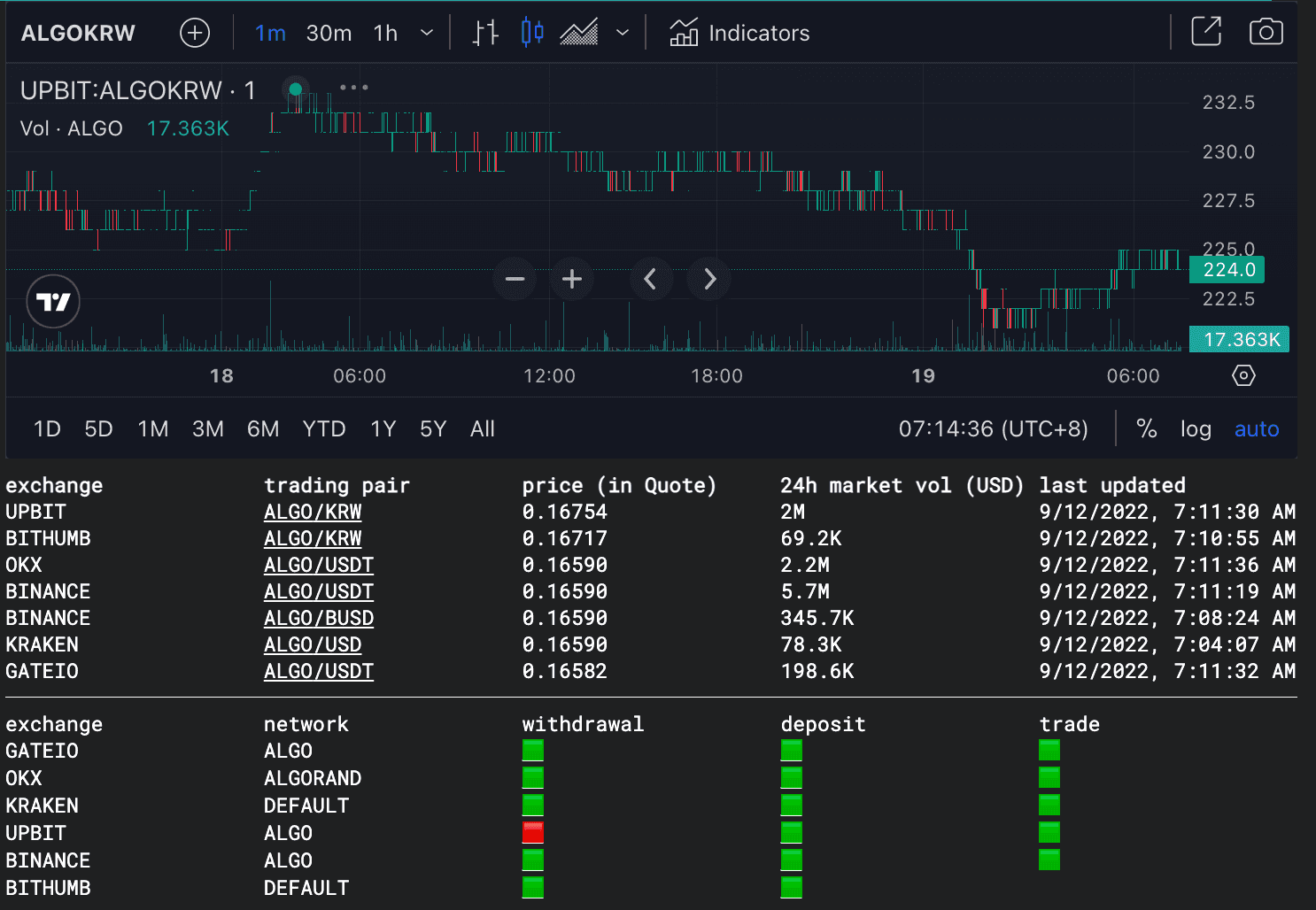Image resolution: width=1316 pixels, height=910 pixels.
Task: Click the 198.6K GATEIO volume cell
Action: (817, 671)
